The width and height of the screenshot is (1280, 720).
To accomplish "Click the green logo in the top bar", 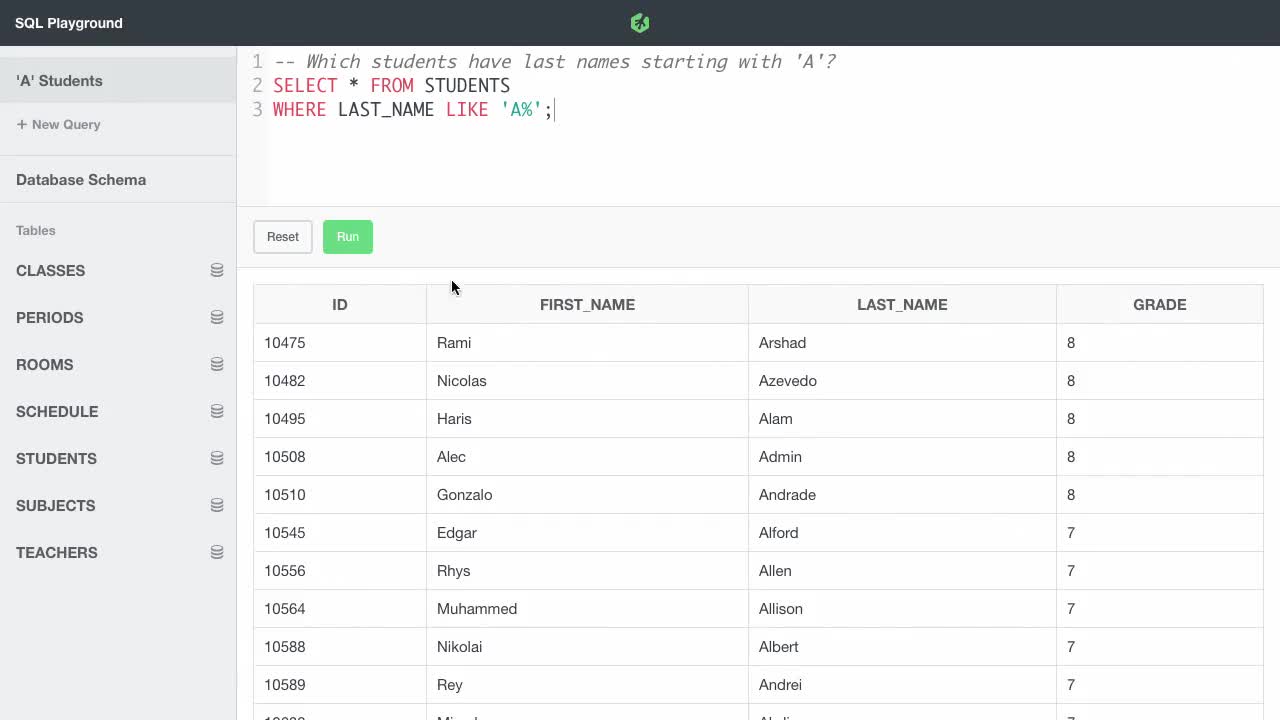I will pos(639,22).
